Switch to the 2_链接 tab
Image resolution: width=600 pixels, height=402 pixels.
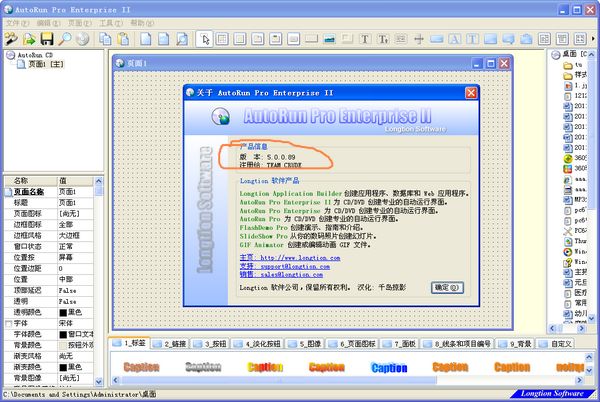(170, 344)
